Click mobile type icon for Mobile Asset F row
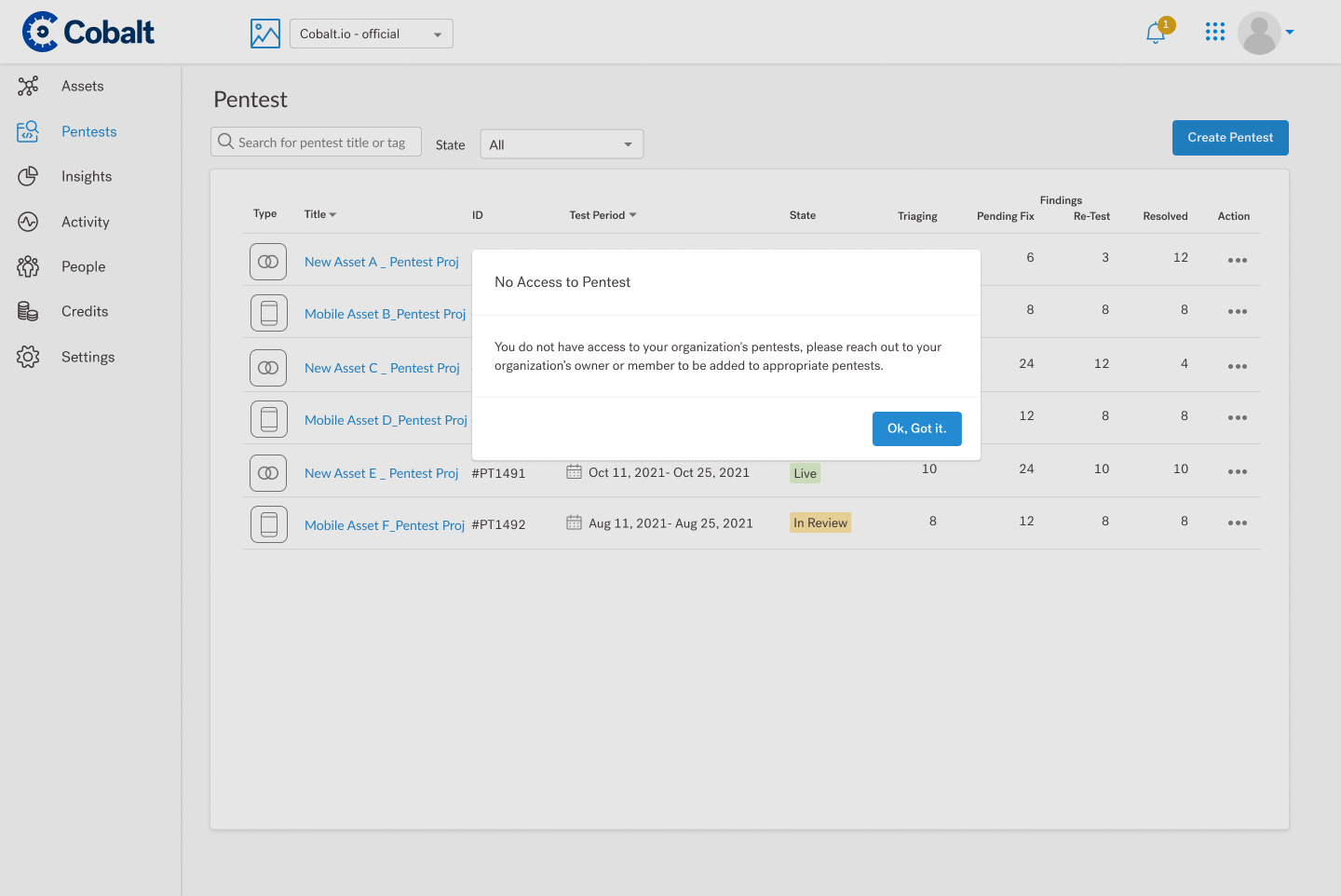Viewport: 1341px width, 896px height. [x=268, y=524]
